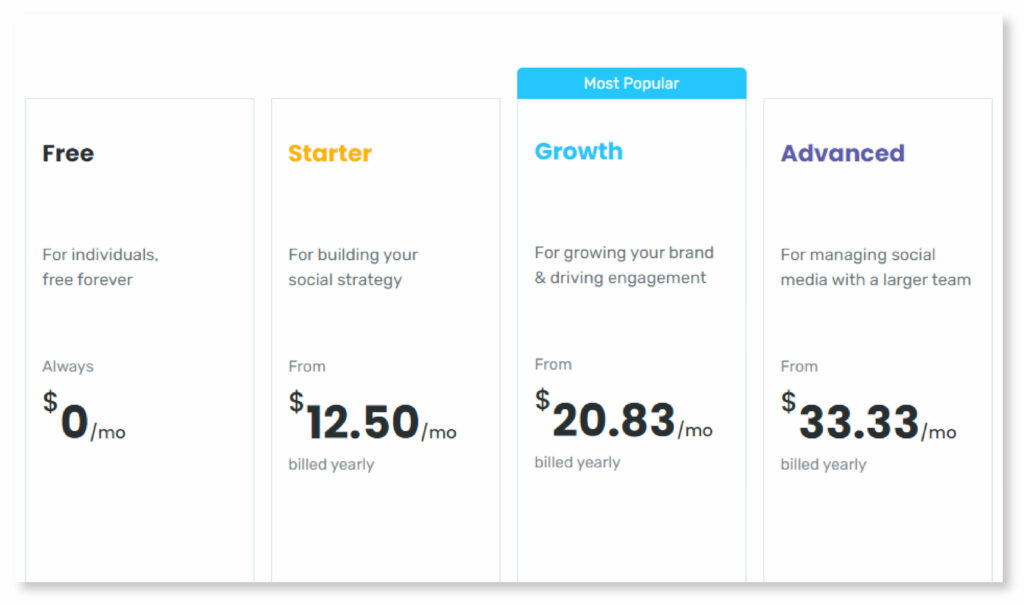This screenshot has width=1024, height=605.
Task: Click the Most Popular badge
Action: (x=631, y=84)
